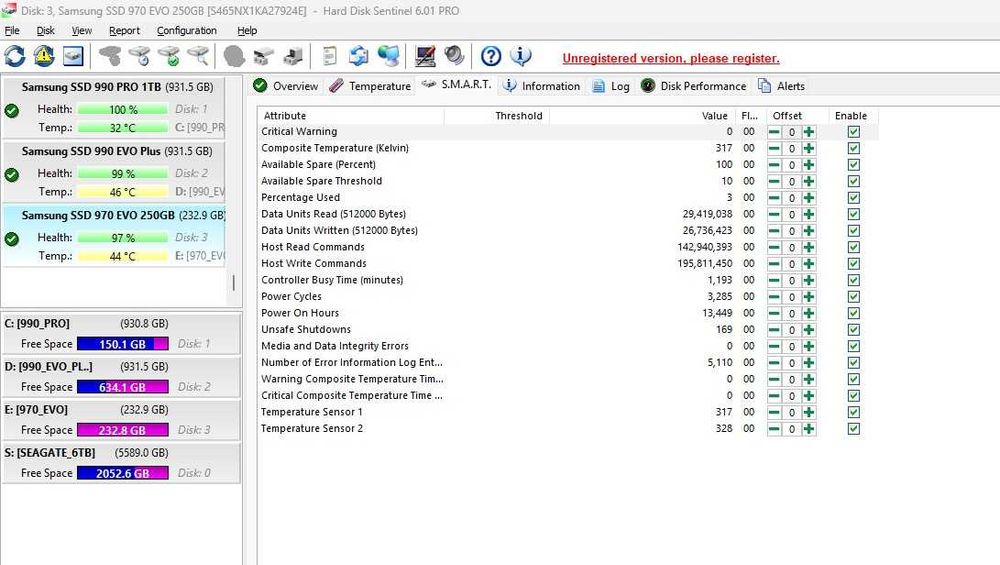This screenshot has height=565, width=1000.
Task: Click the plus button for Temperature Sensor 2 offset
Action: (x=809, y=429)
